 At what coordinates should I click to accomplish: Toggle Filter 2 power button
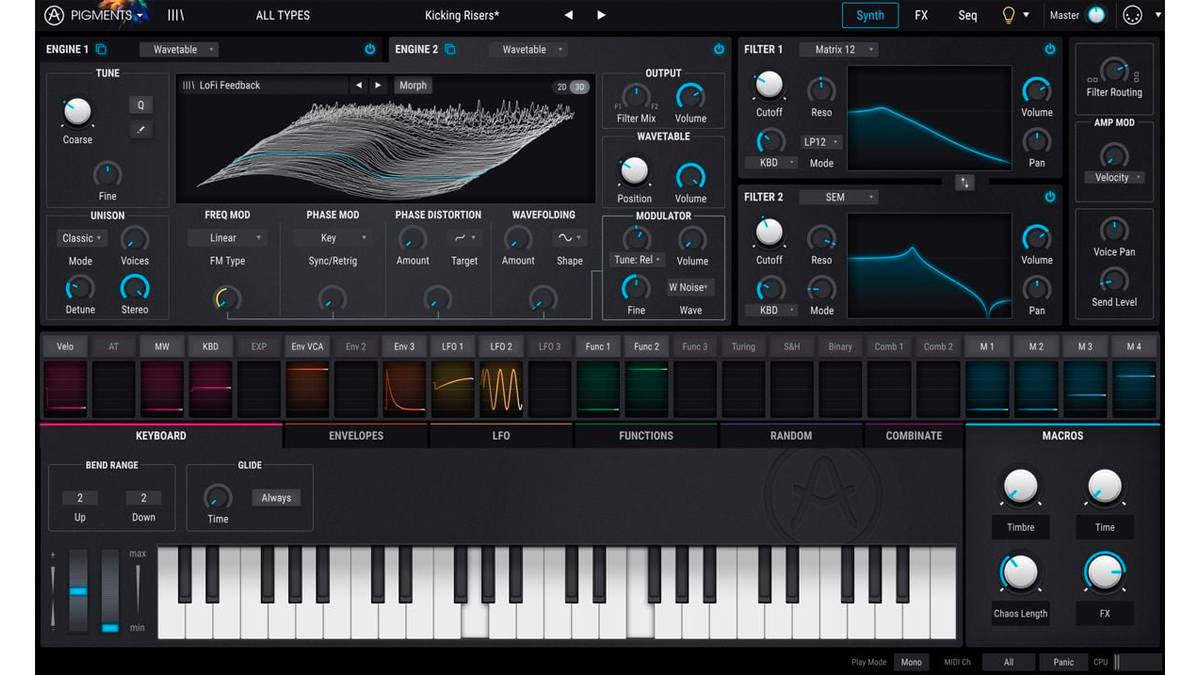tap(1049, 197)
